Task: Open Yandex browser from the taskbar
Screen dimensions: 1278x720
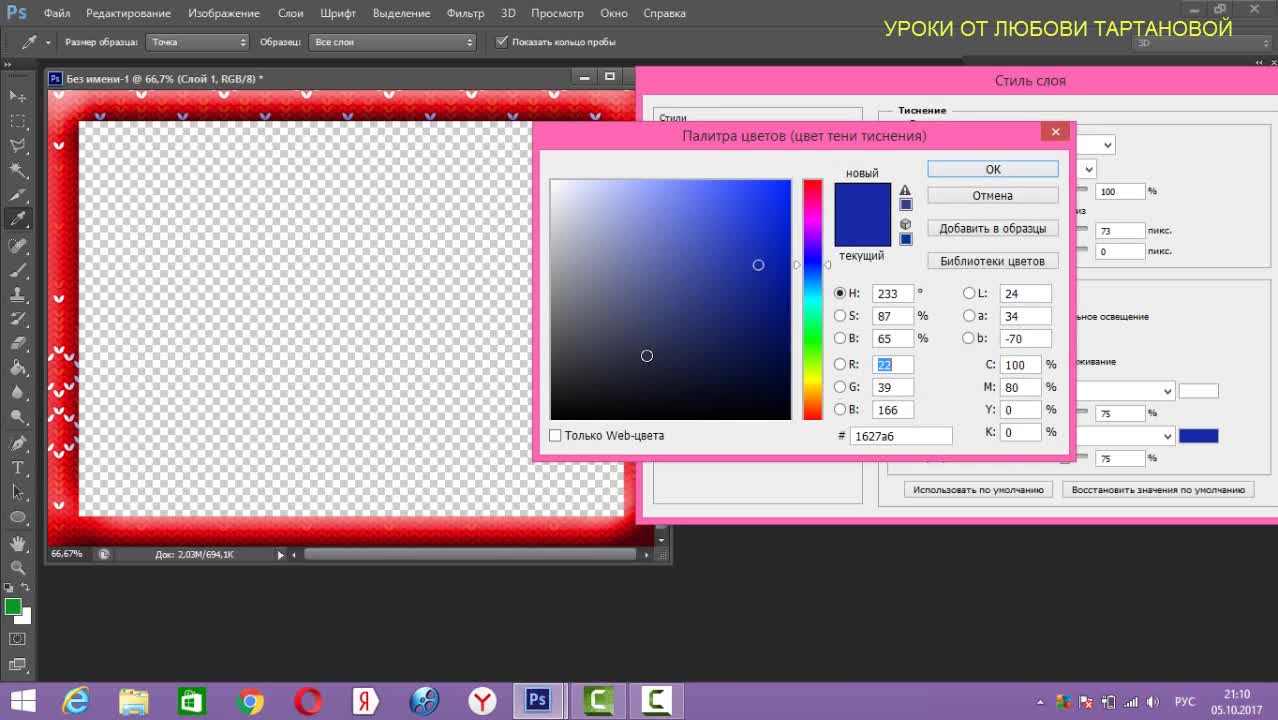Action: click(483, 700)
